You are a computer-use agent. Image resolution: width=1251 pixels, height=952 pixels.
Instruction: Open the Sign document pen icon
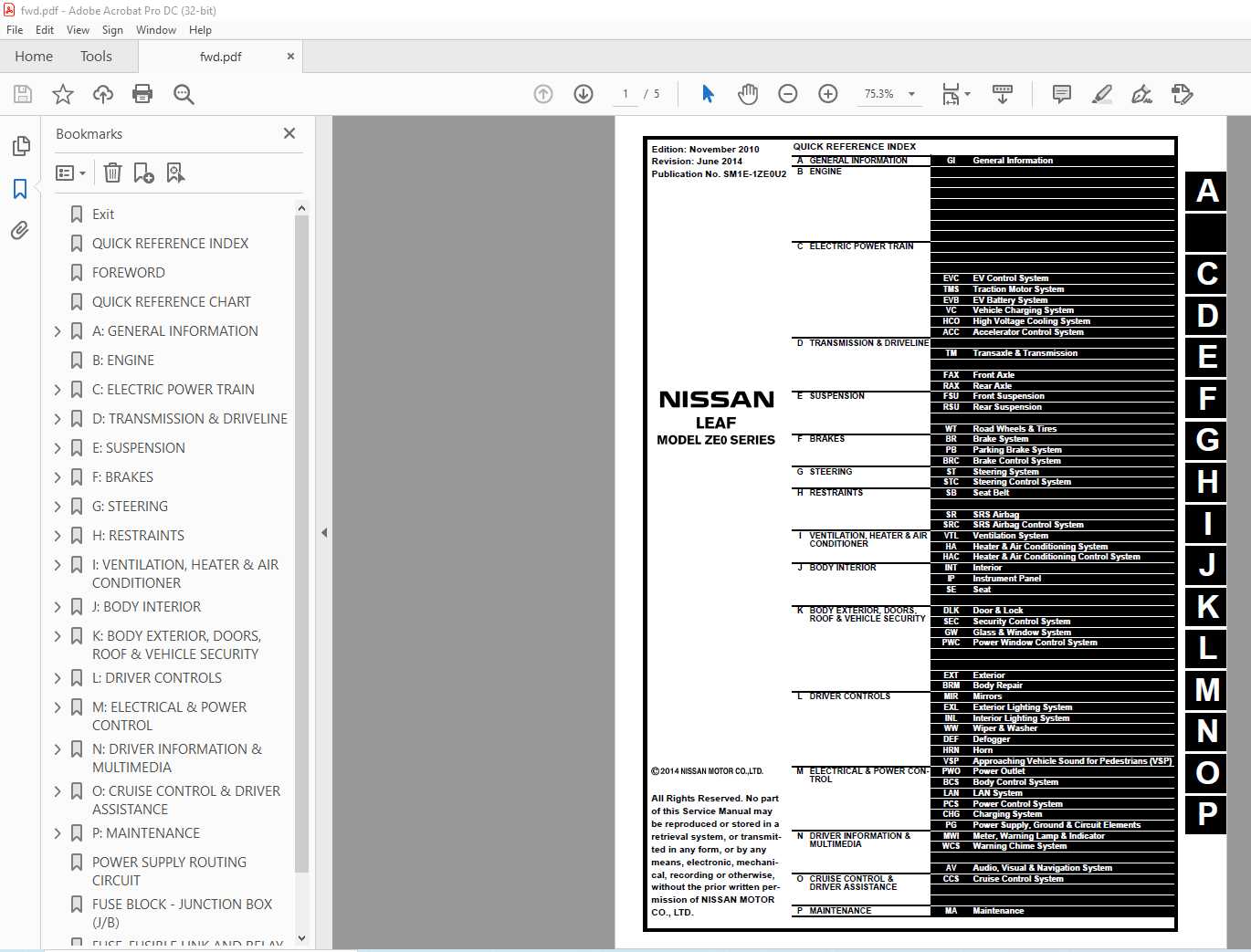point(1141,94)
